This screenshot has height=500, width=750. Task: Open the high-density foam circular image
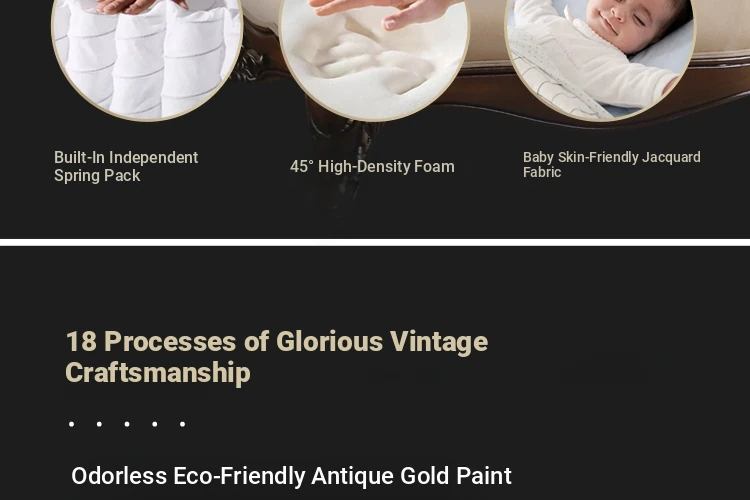pos(374,59)
